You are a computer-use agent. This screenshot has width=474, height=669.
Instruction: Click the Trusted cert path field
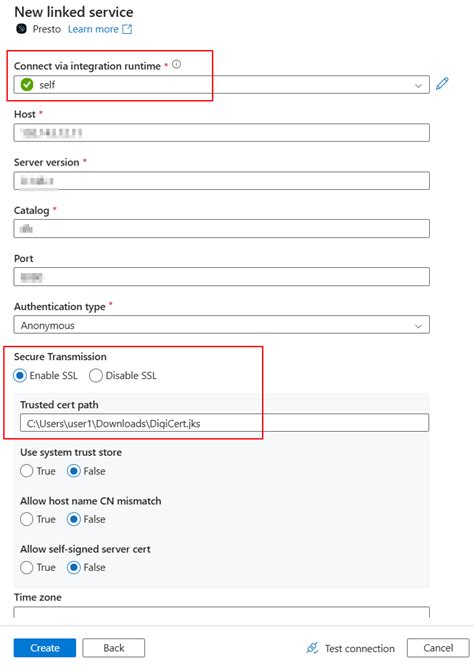(x=224, y=423)
